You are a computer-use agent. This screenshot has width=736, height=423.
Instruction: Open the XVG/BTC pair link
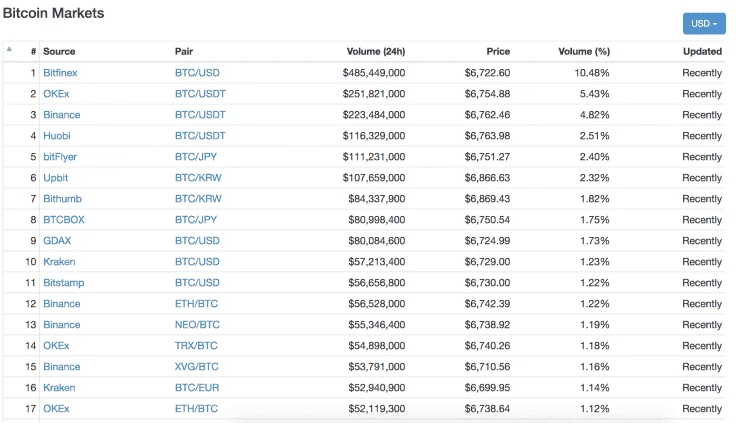(x=197, y=367)
